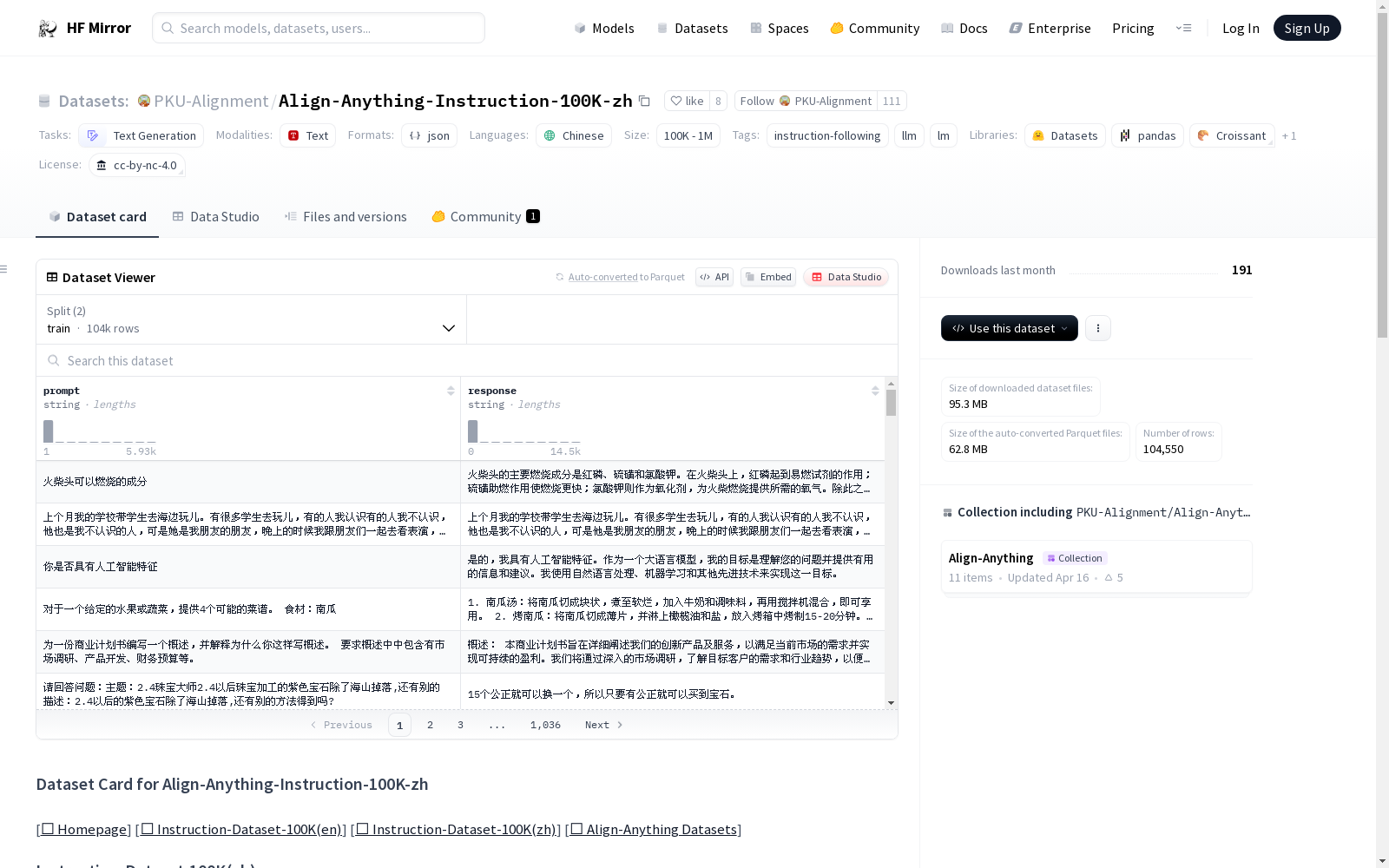This screenshot has width=1389, height=868.
Task: Click the prompt lengths histogram bar
Action: (x=49, y=431)
